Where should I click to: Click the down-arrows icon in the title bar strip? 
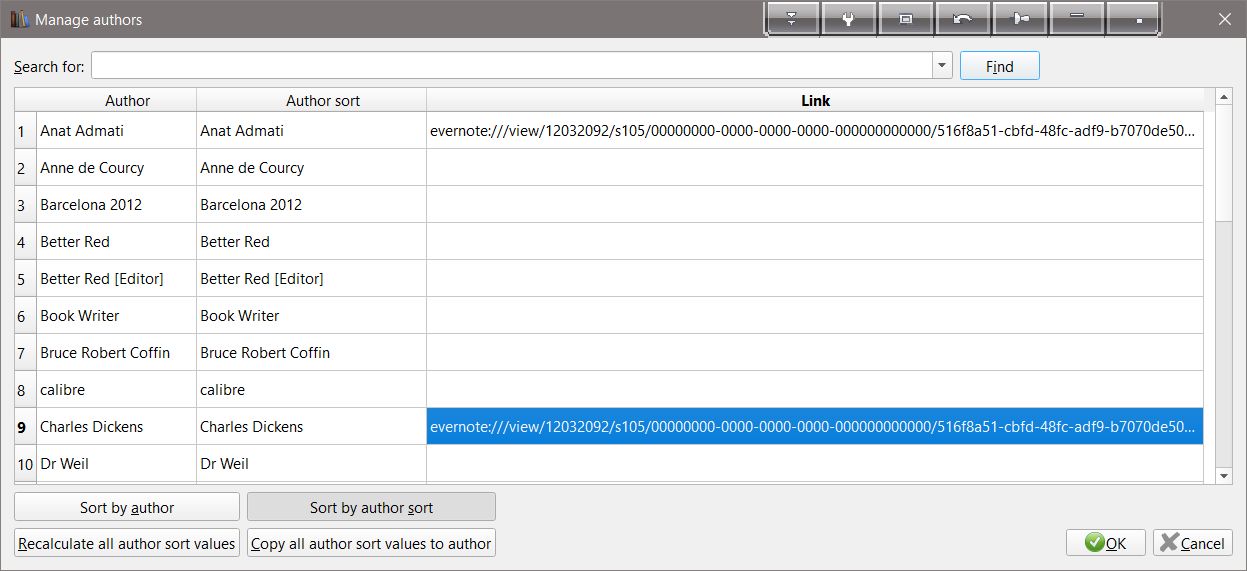(x=791, y=18)
